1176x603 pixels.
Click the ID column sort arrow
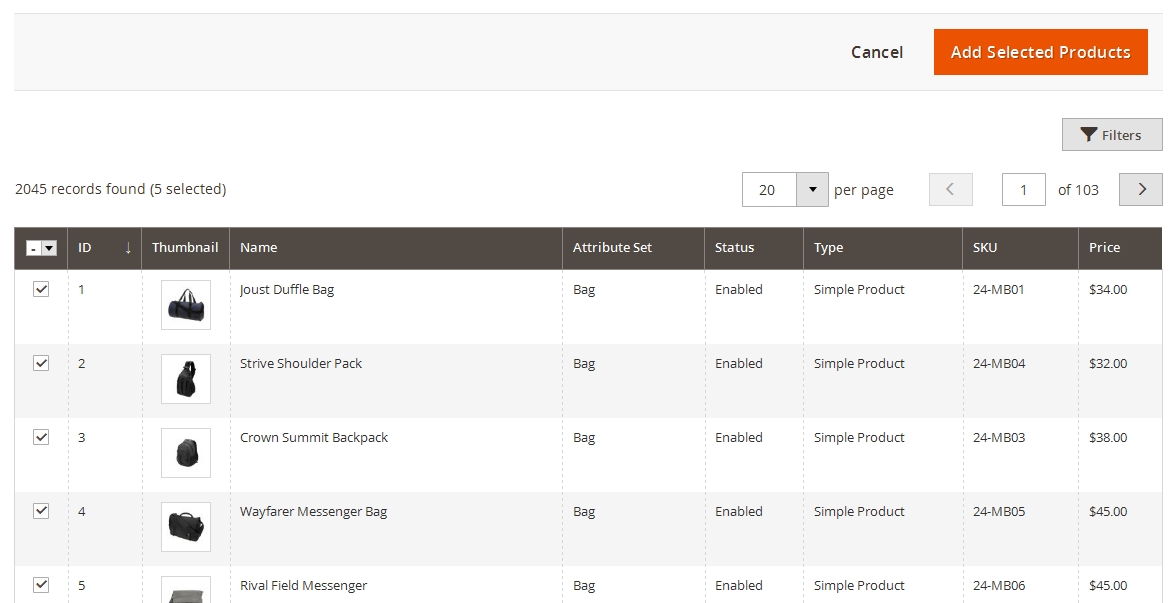click(128, 248)
